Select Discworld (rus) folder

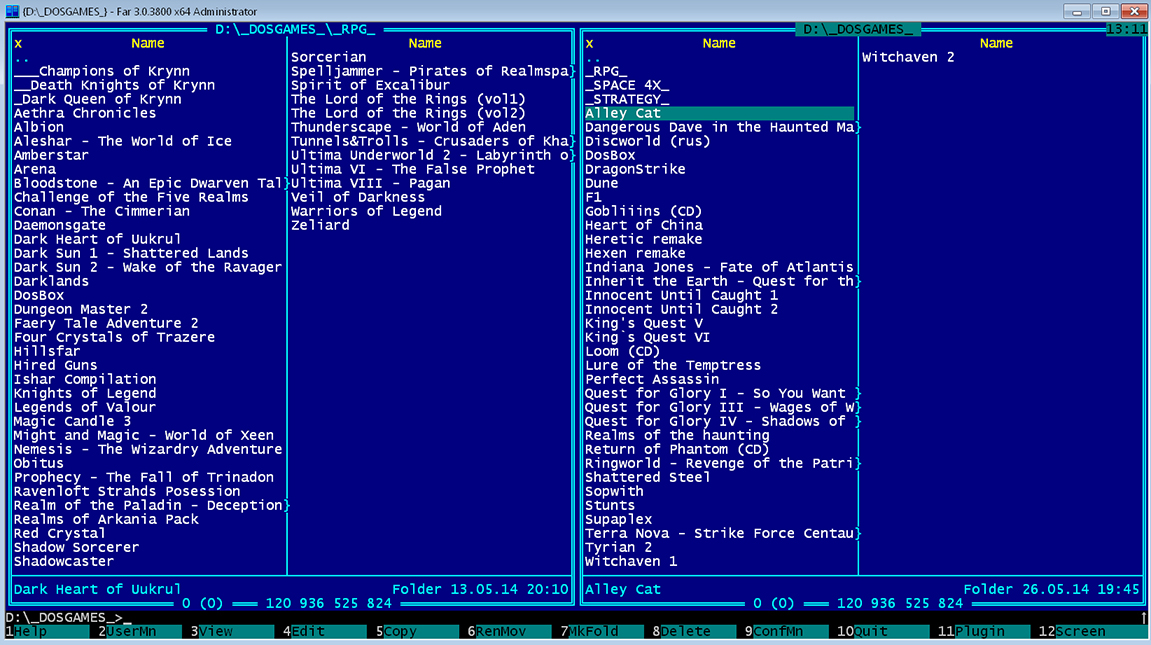point(647,141)
